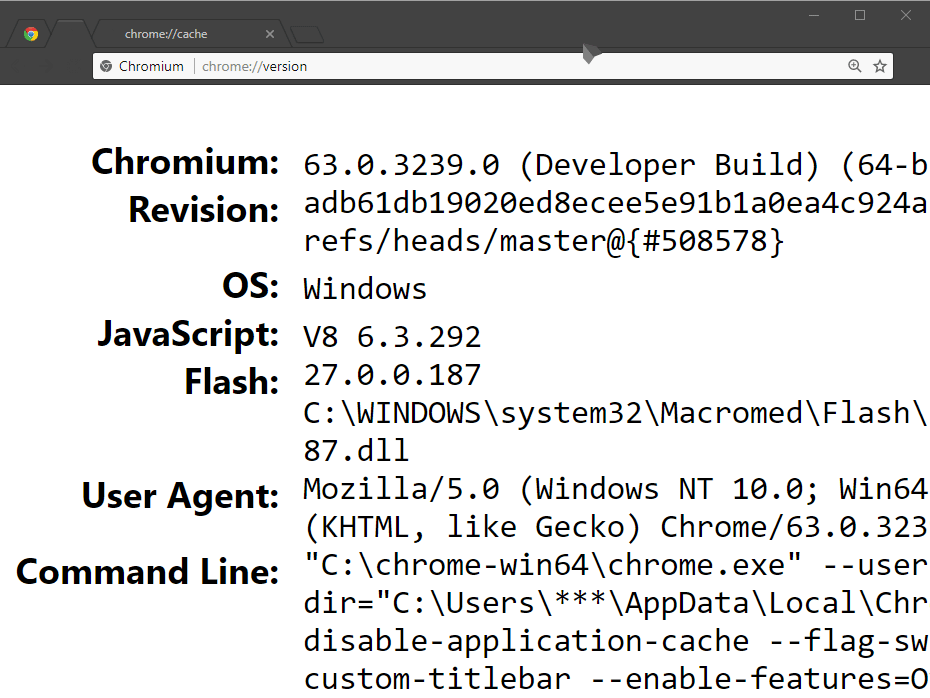The height and width of the screenshot is (698, 930).
Task: Click the Chromium site info icon
Action: 106,66
